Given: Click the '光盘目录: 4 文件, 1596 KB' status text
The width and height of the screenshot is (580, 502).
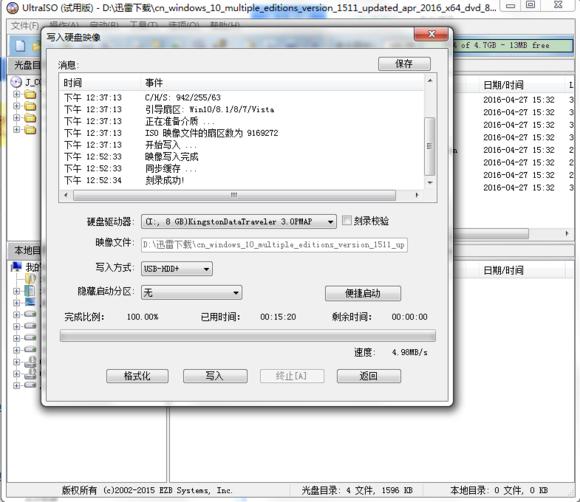Looking at the screenshot, I should (357, 490).
